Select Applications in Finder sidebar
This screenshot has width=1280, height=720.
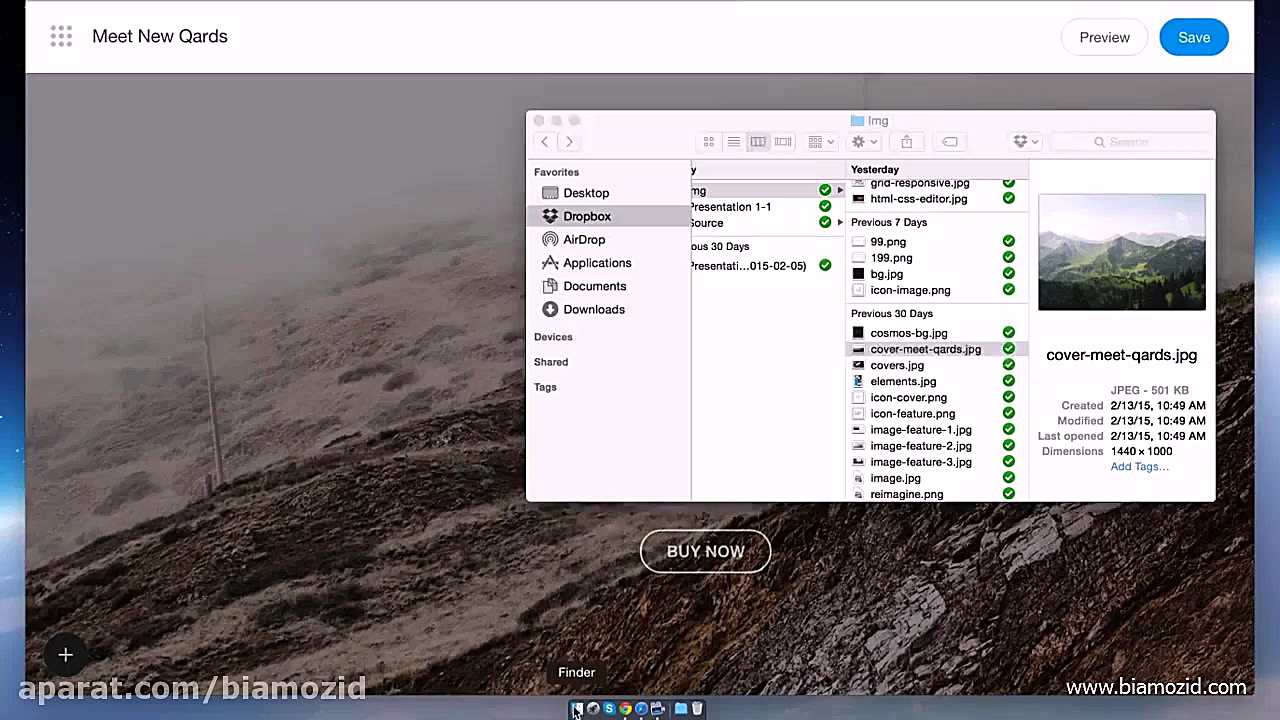tap(597, 263)
